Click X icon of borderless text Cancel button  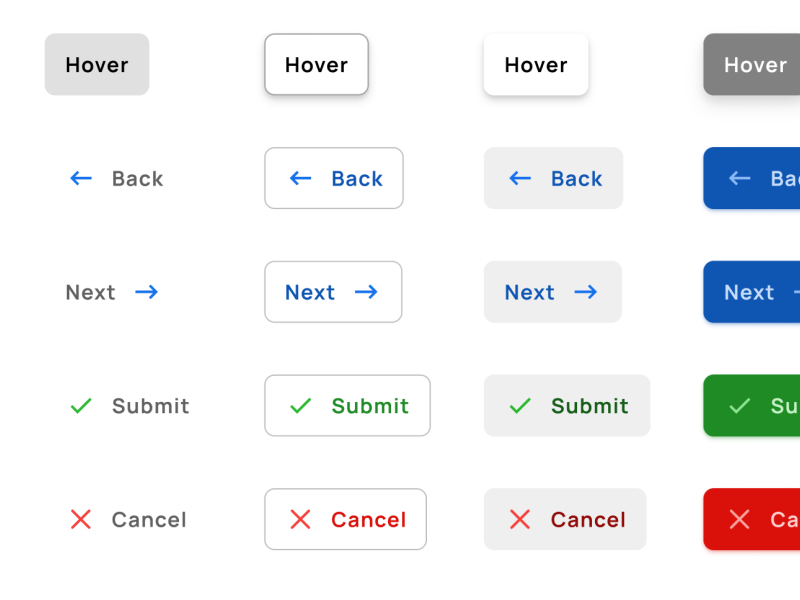[81, 519]
